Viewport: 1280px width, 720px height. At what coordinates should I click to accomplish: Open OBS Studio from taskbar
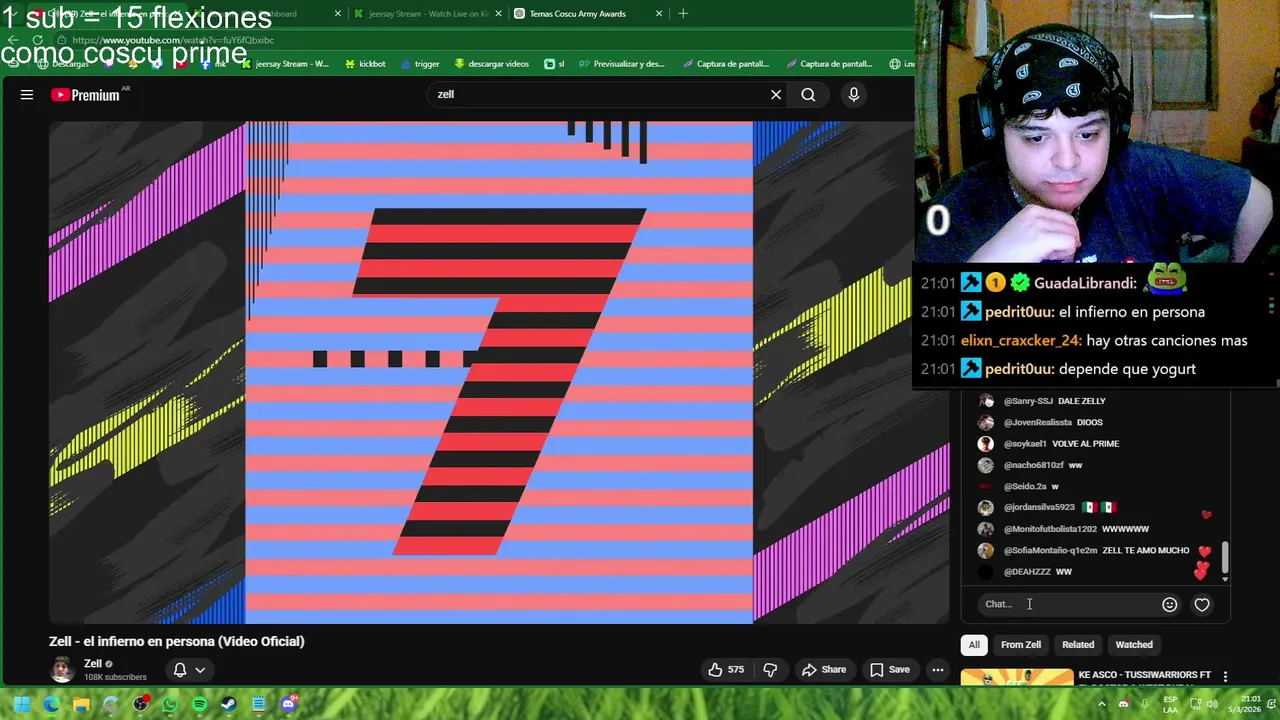click(x=140, y=704)
